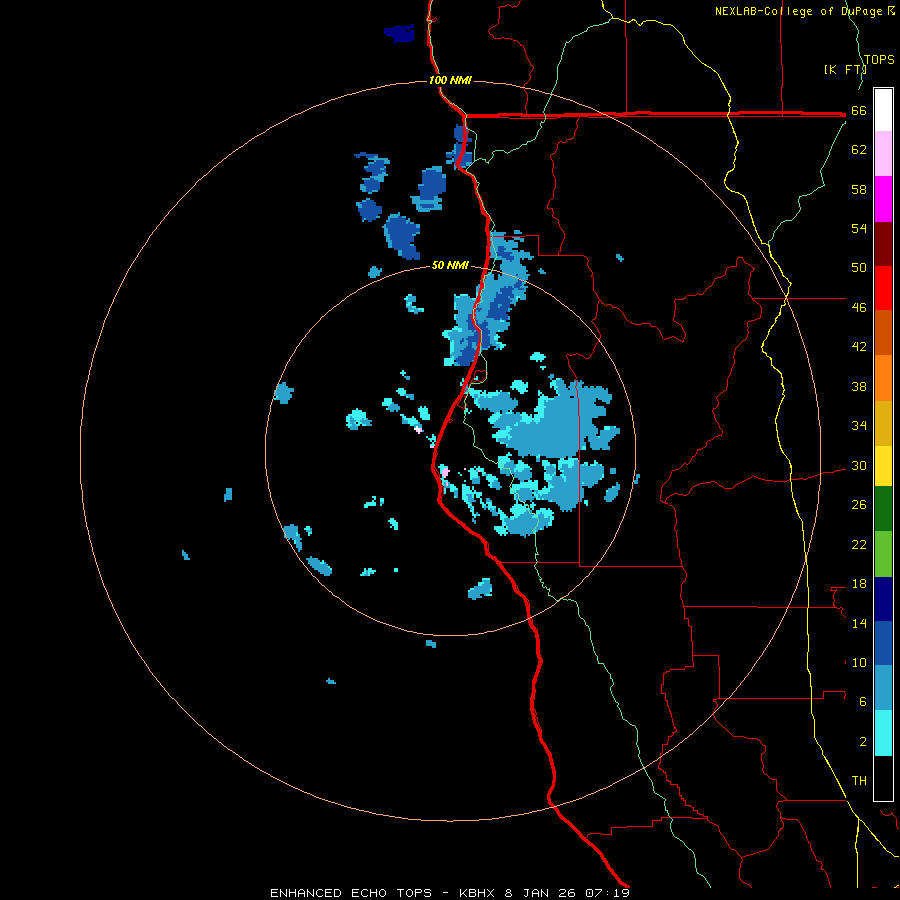Viewport: 900px width, 900px height.
Task: Click the navy blue legend swatch
Action: 883,599
